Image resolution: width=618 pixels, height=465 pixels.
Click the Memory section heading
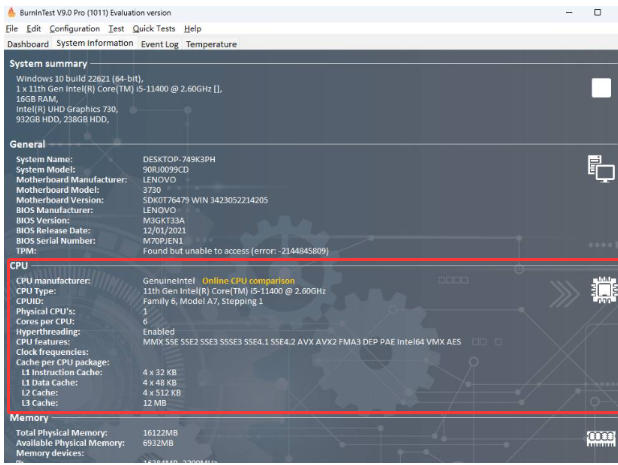coord(28,416)
